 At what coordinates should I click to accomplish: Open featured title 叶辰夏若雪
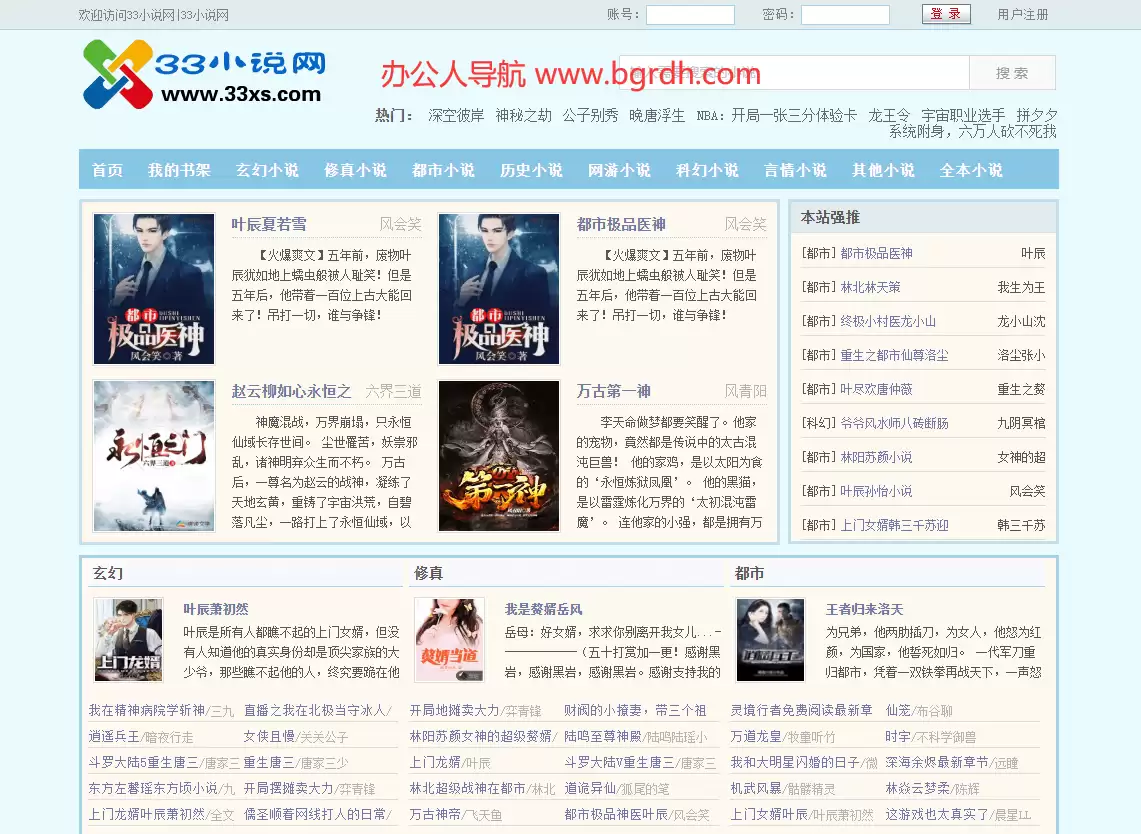(x=269, y=224)
